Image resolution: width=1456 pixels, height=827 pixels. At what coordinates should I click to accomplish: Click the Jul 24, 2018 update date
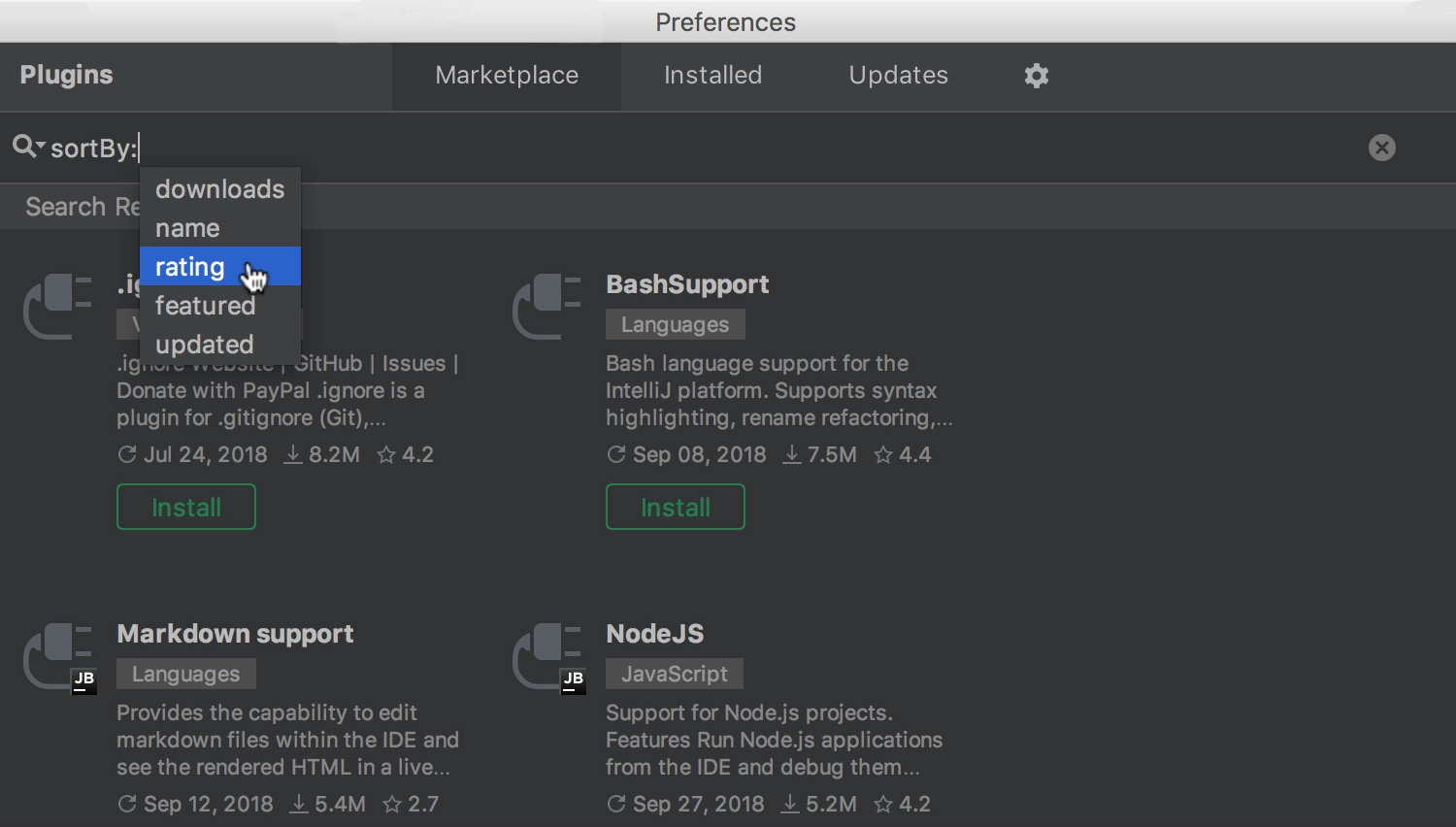pos(193,454)
